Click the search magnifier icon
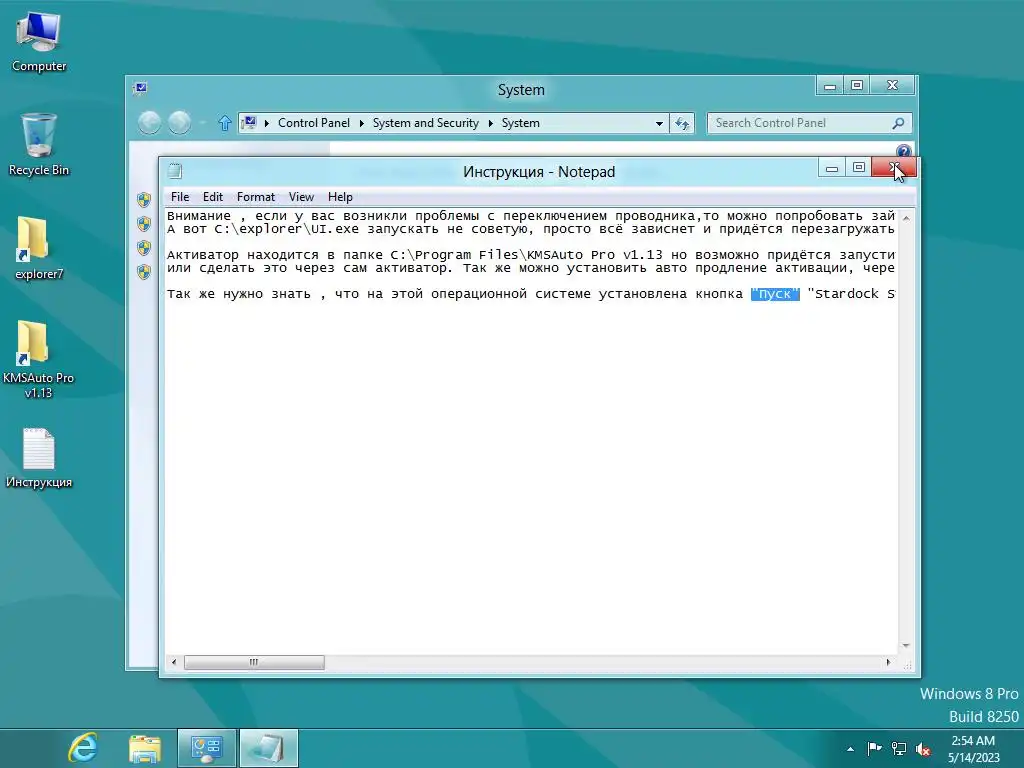The image size is (1024, 768). click(899, 123)
